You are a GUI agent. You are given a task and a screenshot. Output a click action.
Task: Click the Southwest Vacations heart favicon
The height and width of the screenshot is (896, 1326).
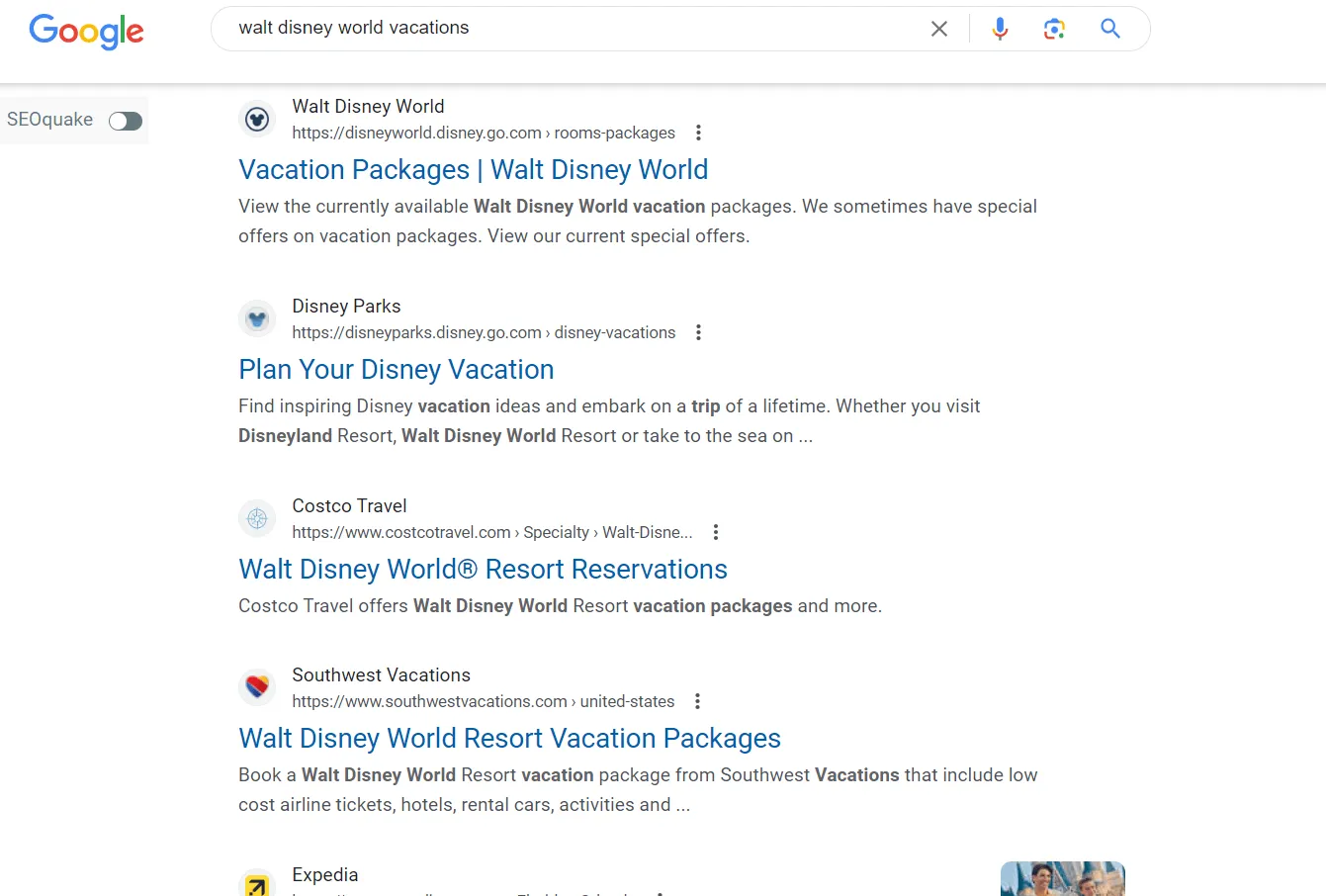257,685
